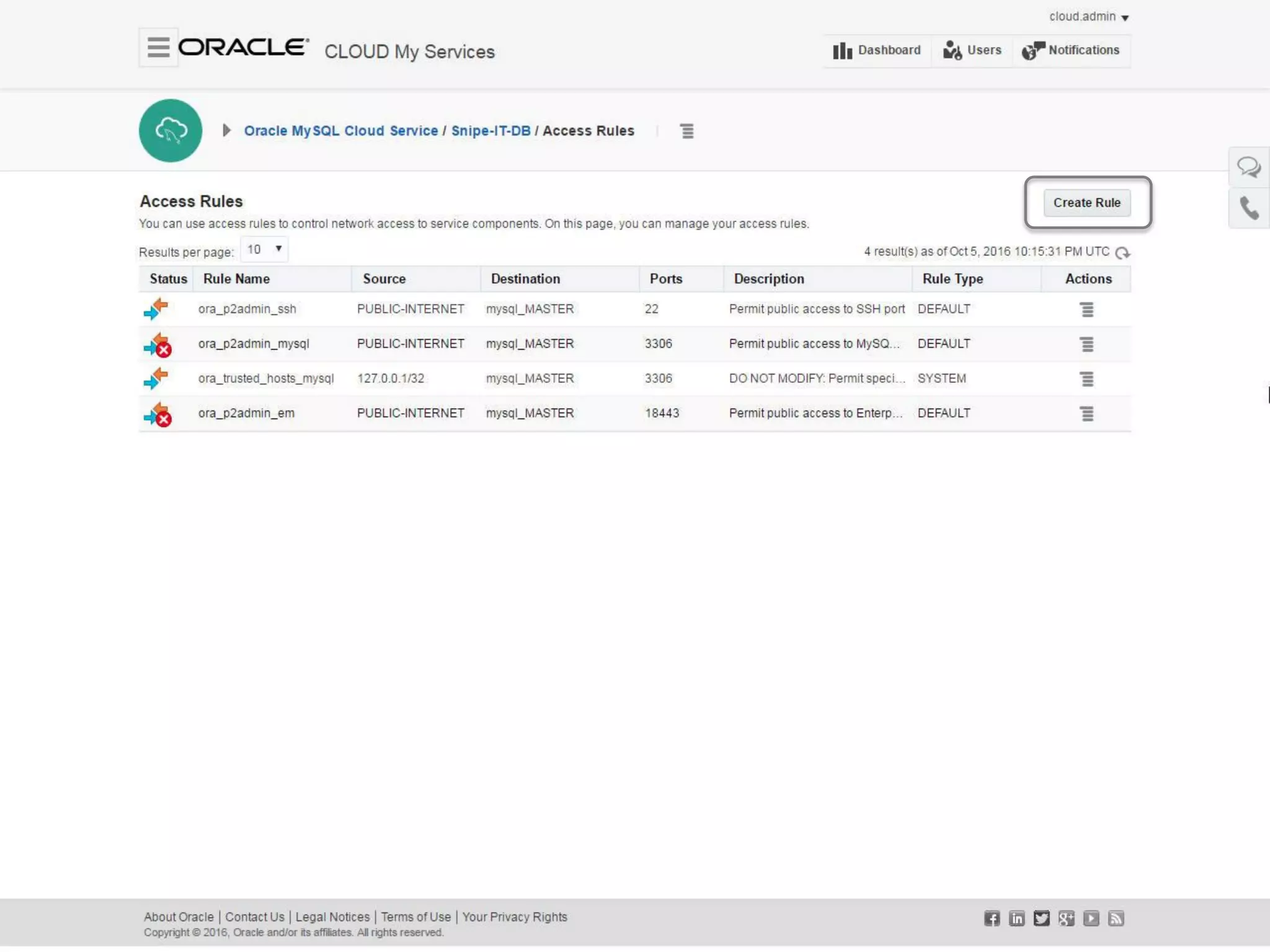Click 'Permit public access to SSH port' description
Screen dimensions: 1270x952
pos(817,309)
